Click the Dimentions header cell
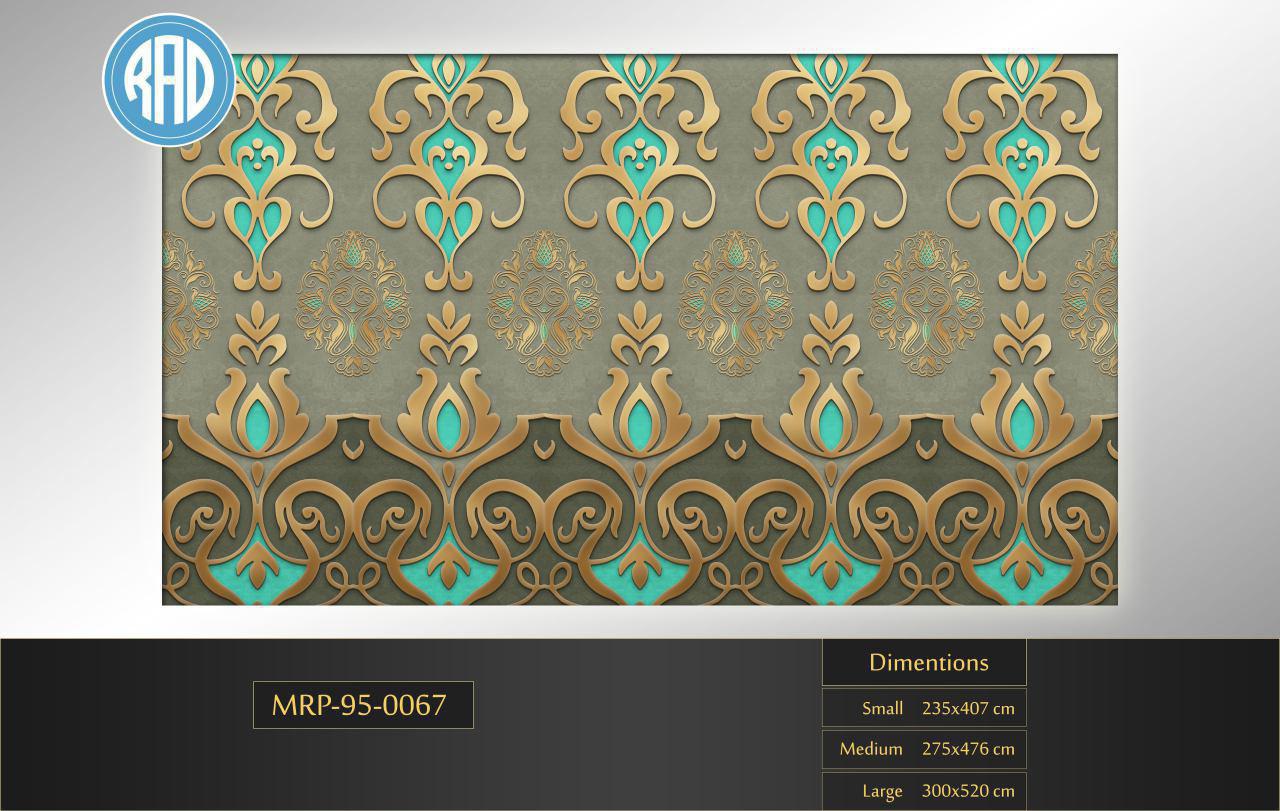This screenshot has height=811, width=1280. pos(924,662)
